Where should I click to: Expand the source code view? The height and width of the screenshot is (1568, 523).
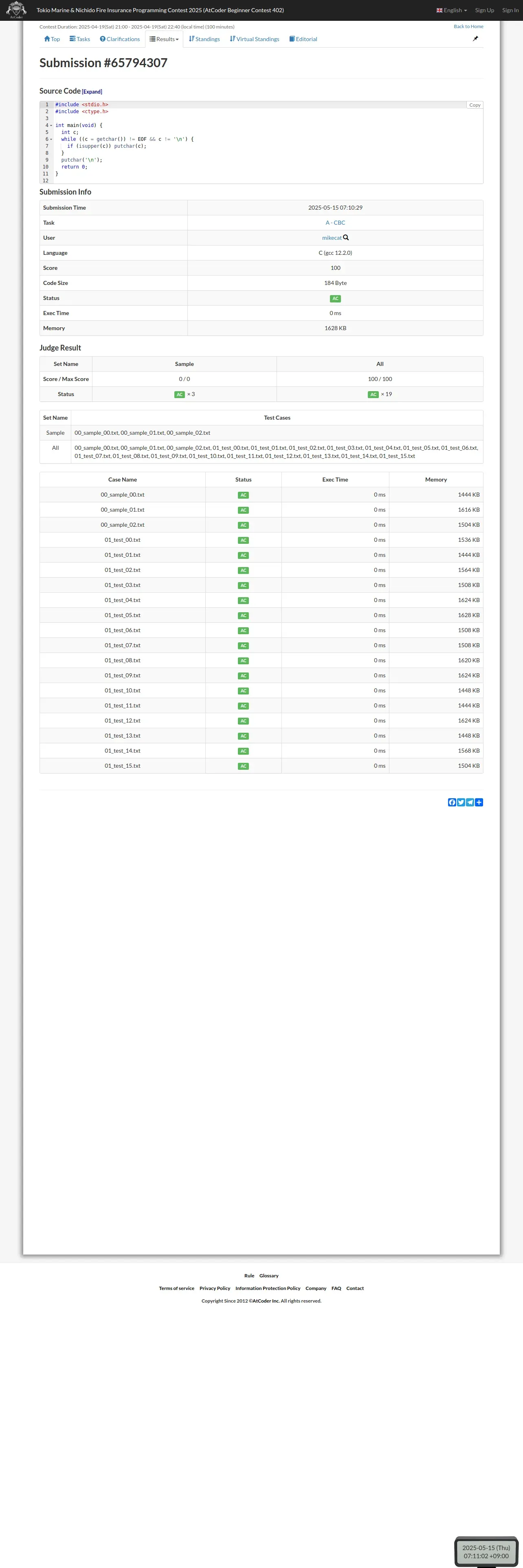coord(92,92)
